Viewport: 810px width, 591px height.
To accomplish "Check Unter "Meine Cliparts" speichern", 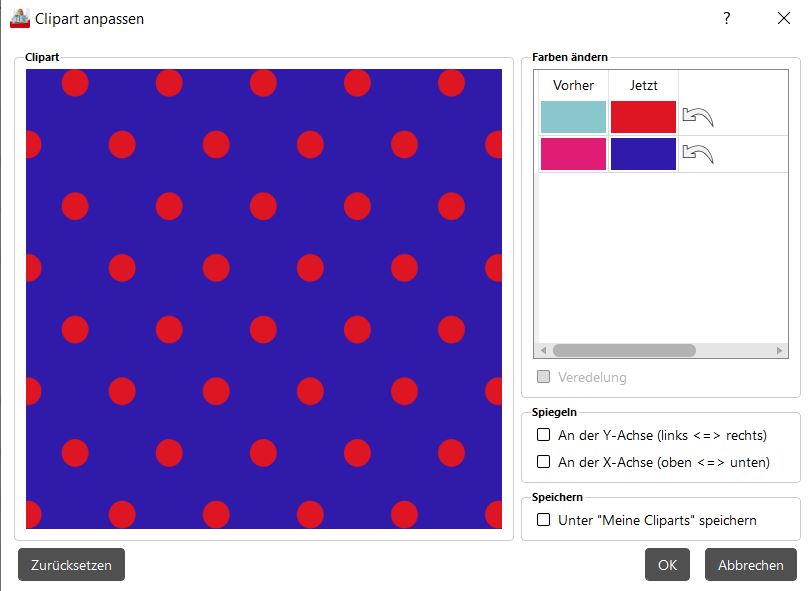I will 544,520.
